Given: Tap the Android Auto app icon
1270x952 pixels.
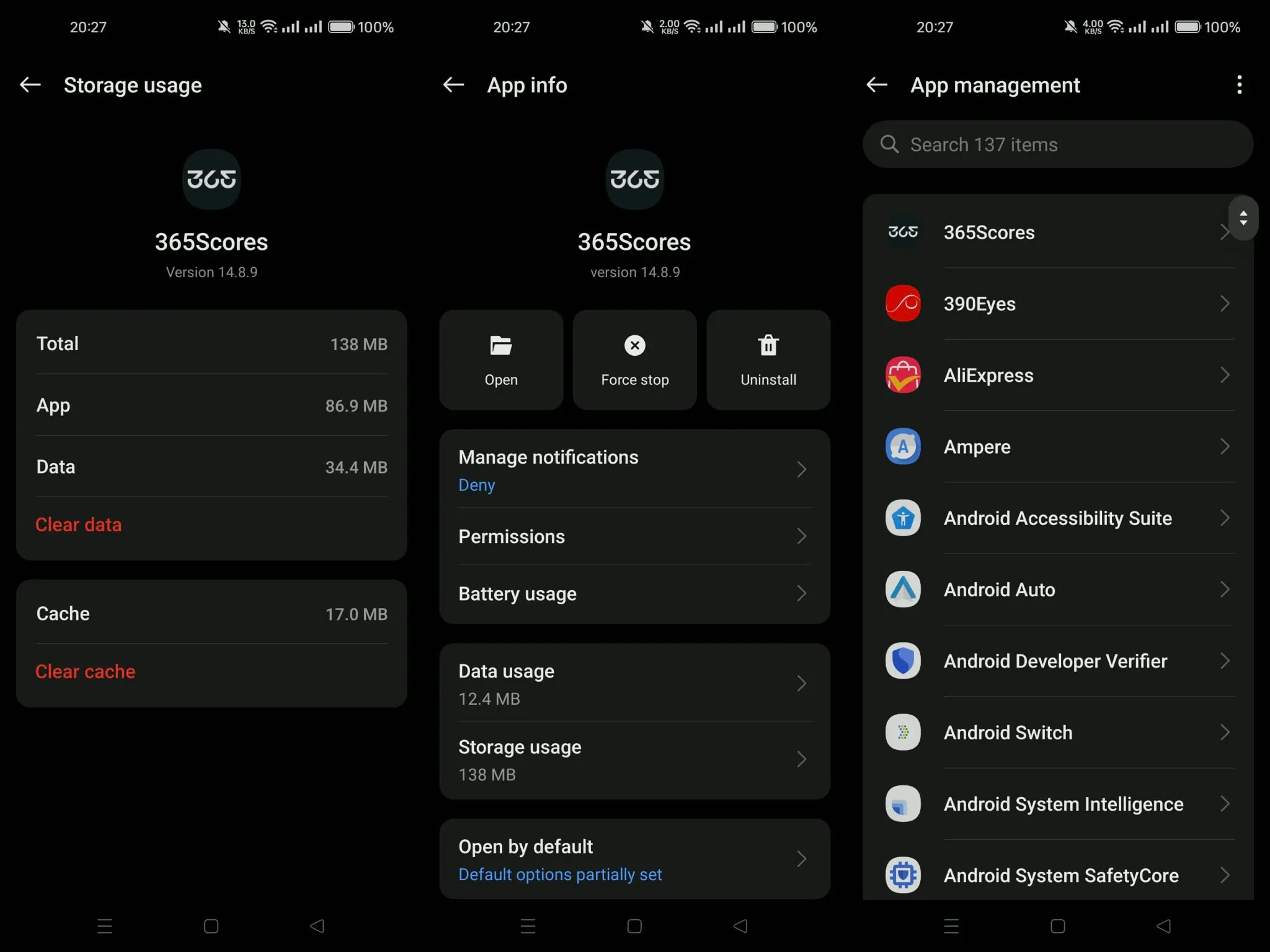Looking at the screenshot, I should [903, 589].
